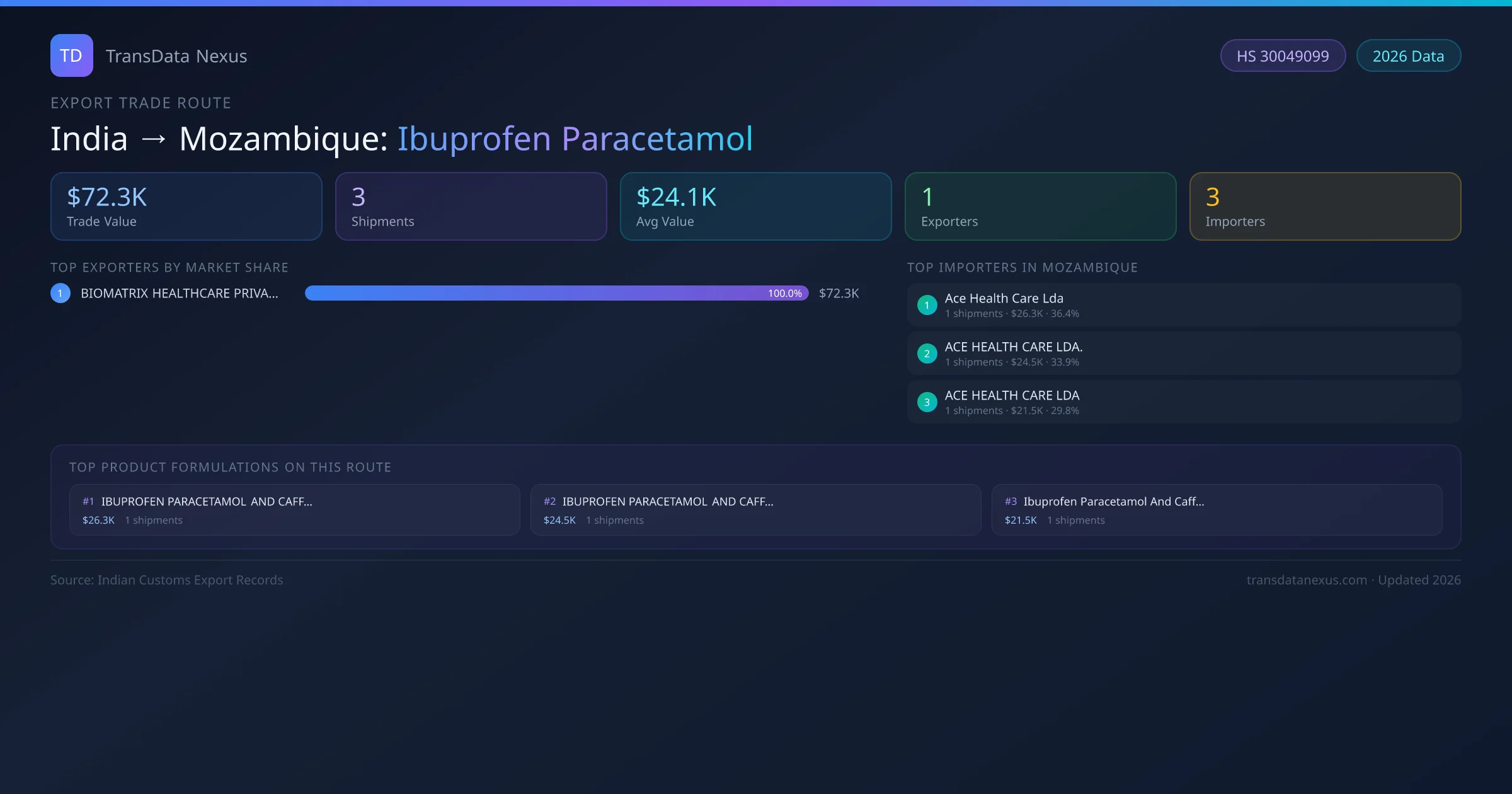Open the 1 Exporters stat card
Screen dimensions: 1512x794
(x=1040, y=207)
